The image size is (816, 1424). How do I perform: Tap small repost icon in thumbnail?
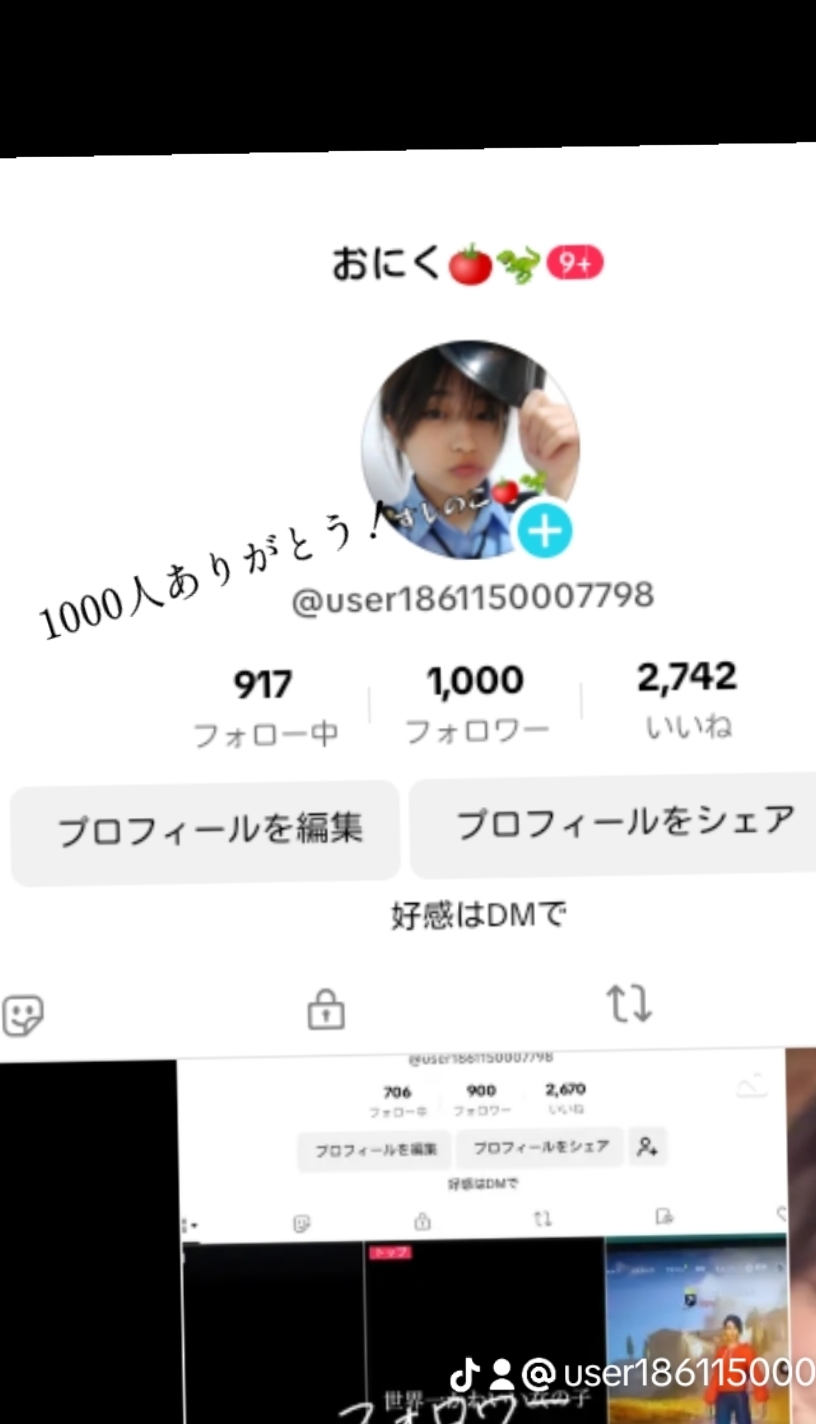point(542,1219)
